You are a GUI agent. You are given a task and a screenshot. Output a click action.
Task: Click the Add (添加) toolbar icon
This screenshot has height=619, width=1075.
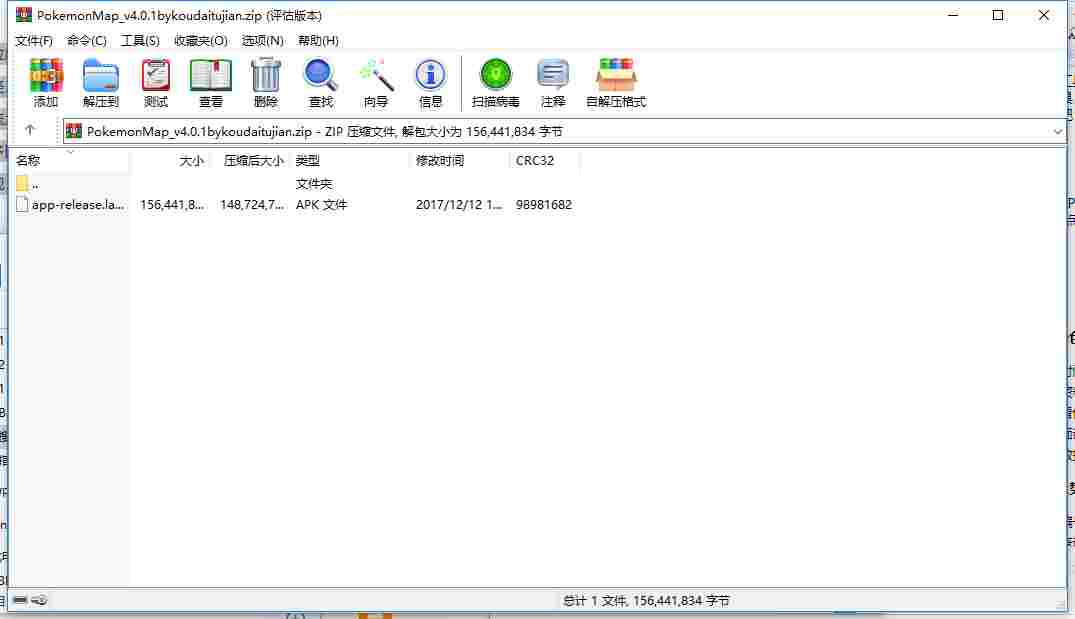pos(46,83)
